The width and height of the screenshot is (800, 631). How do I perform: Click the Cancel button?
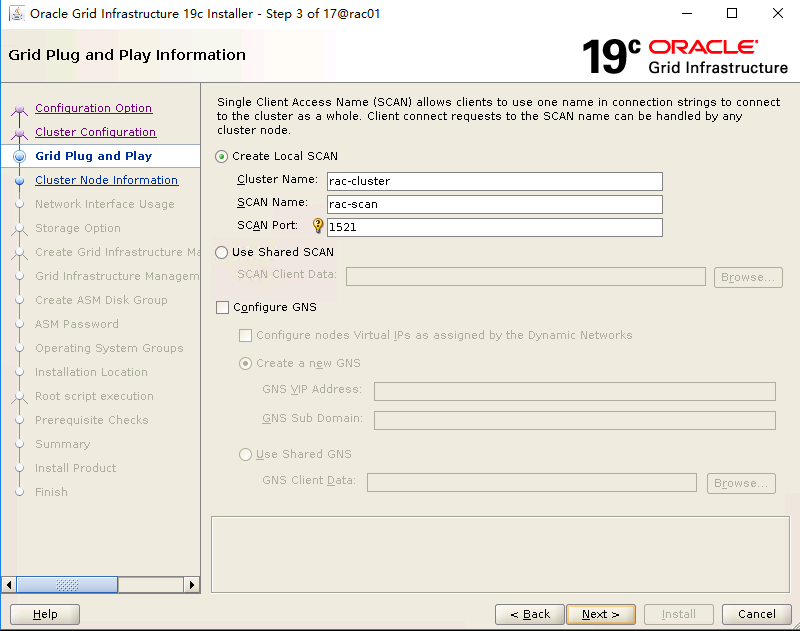(757, 614)
